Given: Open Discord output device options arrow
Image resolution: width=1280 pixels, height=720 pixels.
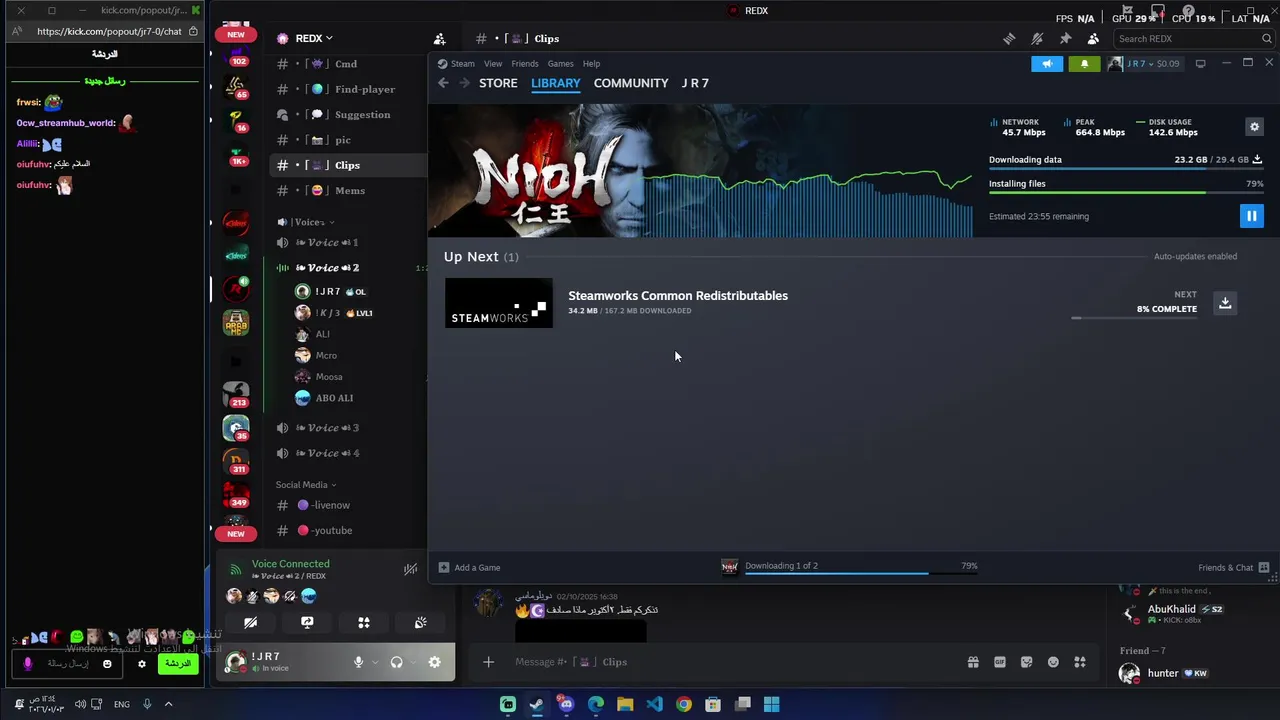Looking at the screenshot, I should coord(413,662).
